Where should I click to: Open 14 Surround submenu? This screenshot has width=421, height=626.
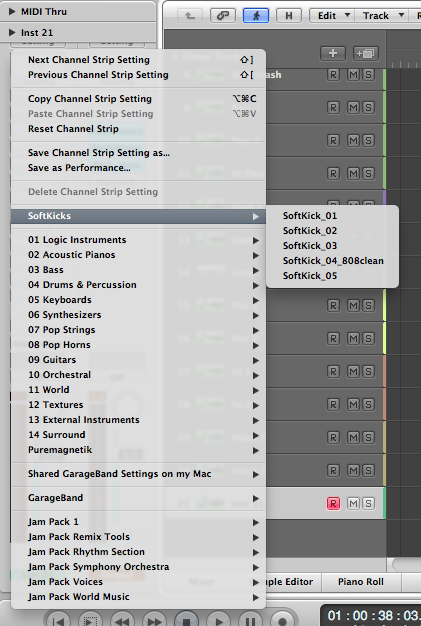pyautogui.click(x=138, y=435)
